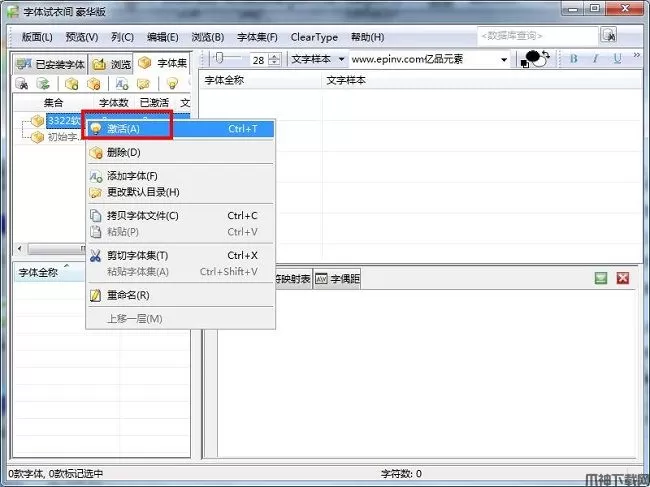Click the refresh font set icon with green arrows
Image resolution: width=650 pixels, height=487 pixels.
pyautogui.click(x=43, y=84)
